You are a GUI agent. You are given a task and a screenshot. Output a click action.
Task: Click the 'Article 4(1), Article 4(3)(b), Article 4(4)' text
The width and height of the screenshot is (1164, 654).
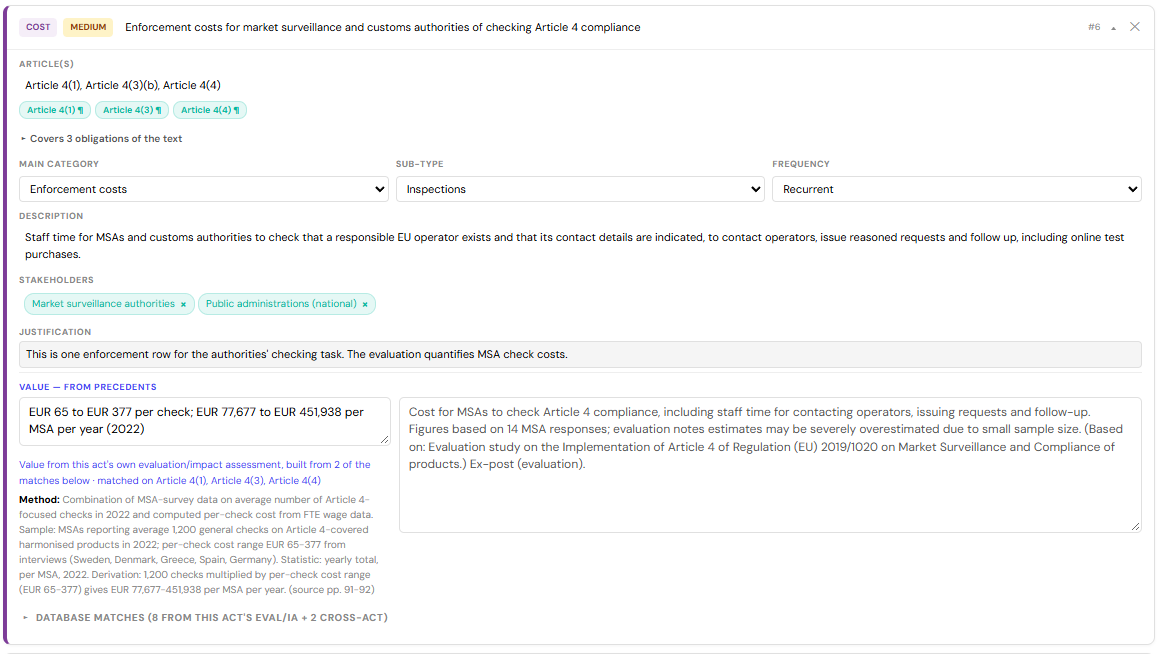click(122, 85)
